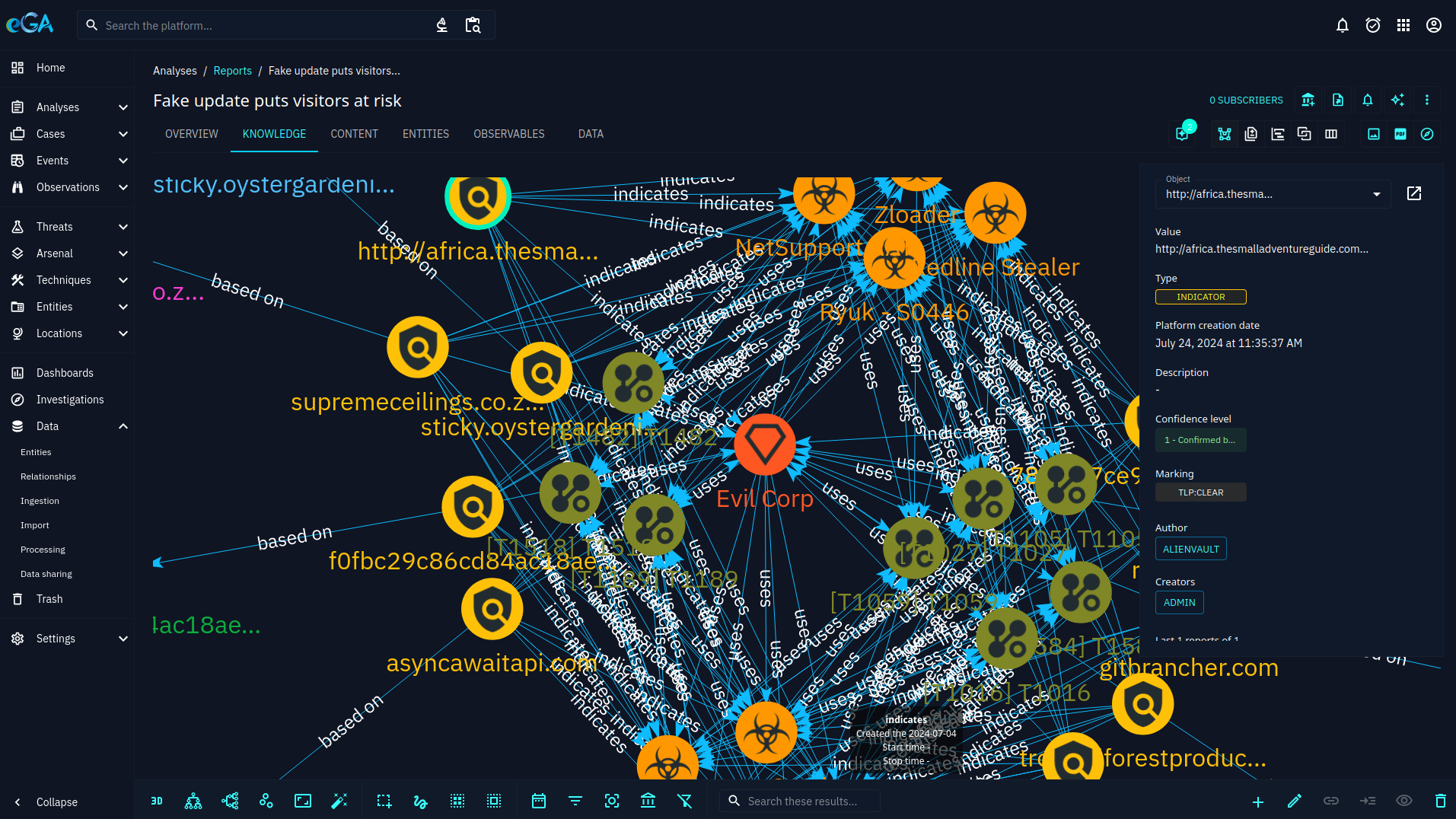Activate the rectangular selection tool

pyautogui.click(x=383, y=801)
